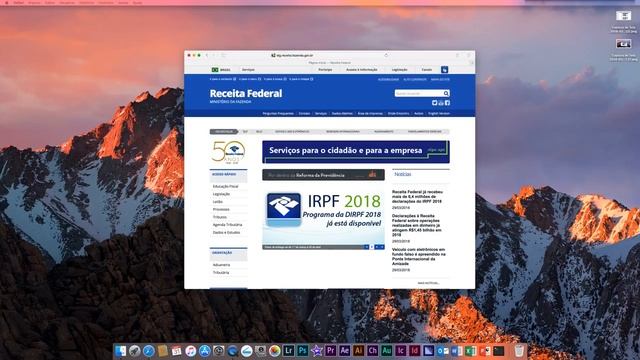The image size is (640, 360).
Task: Open Terminal from the Dock
Action: click(x=498, y=351)
